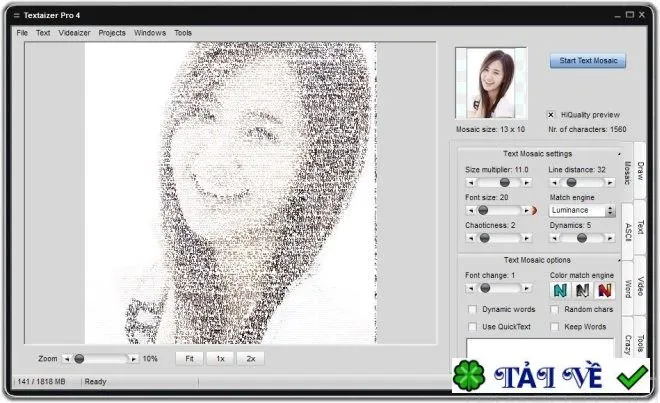
Task: Decrease Line distance with left arrow
Action: (x=554, y=182)
